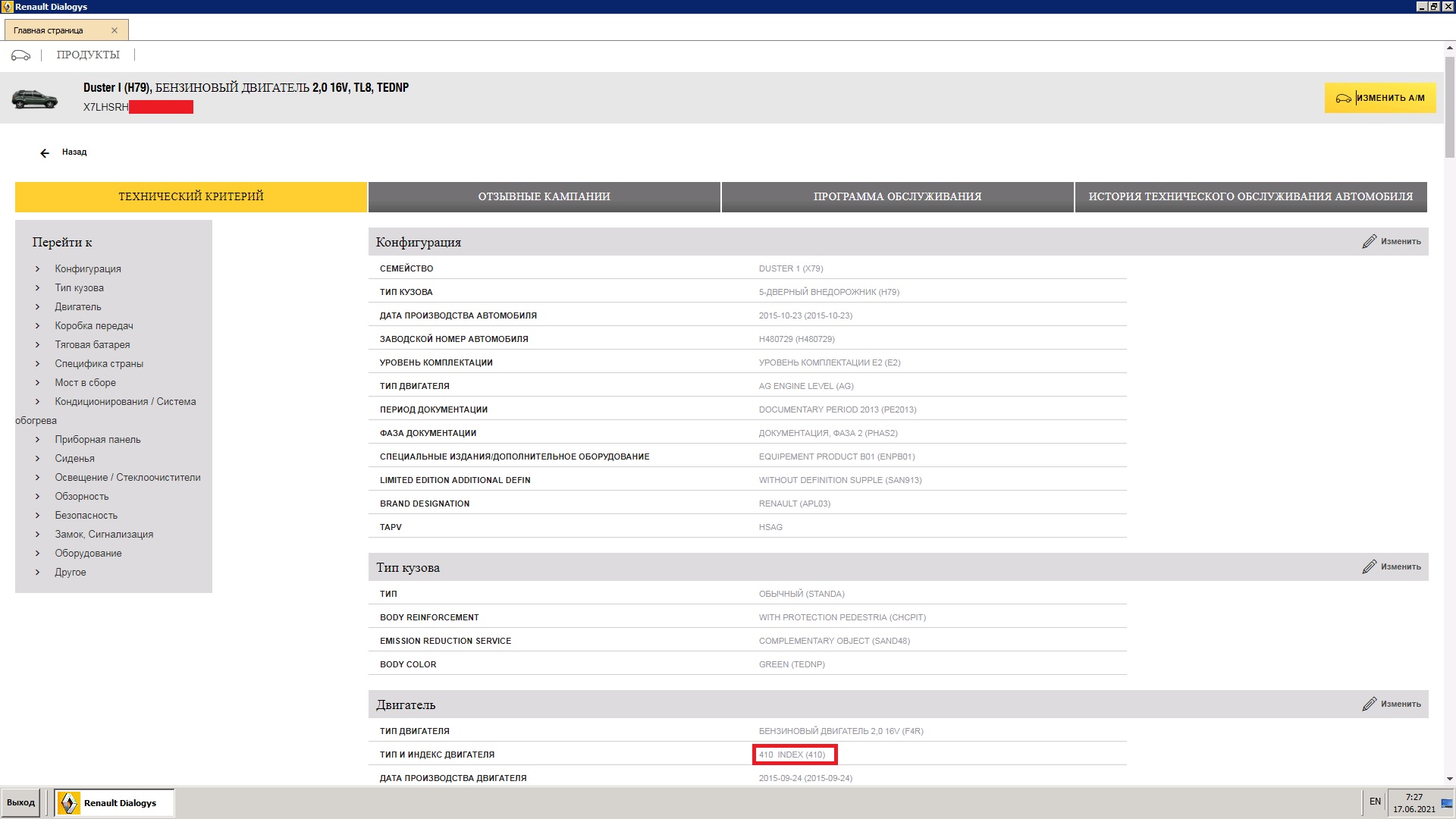Click chevron beside Конфигурация sidebar item
Image resolution: width=1456 pixels, height=819 pixels.
37,268
